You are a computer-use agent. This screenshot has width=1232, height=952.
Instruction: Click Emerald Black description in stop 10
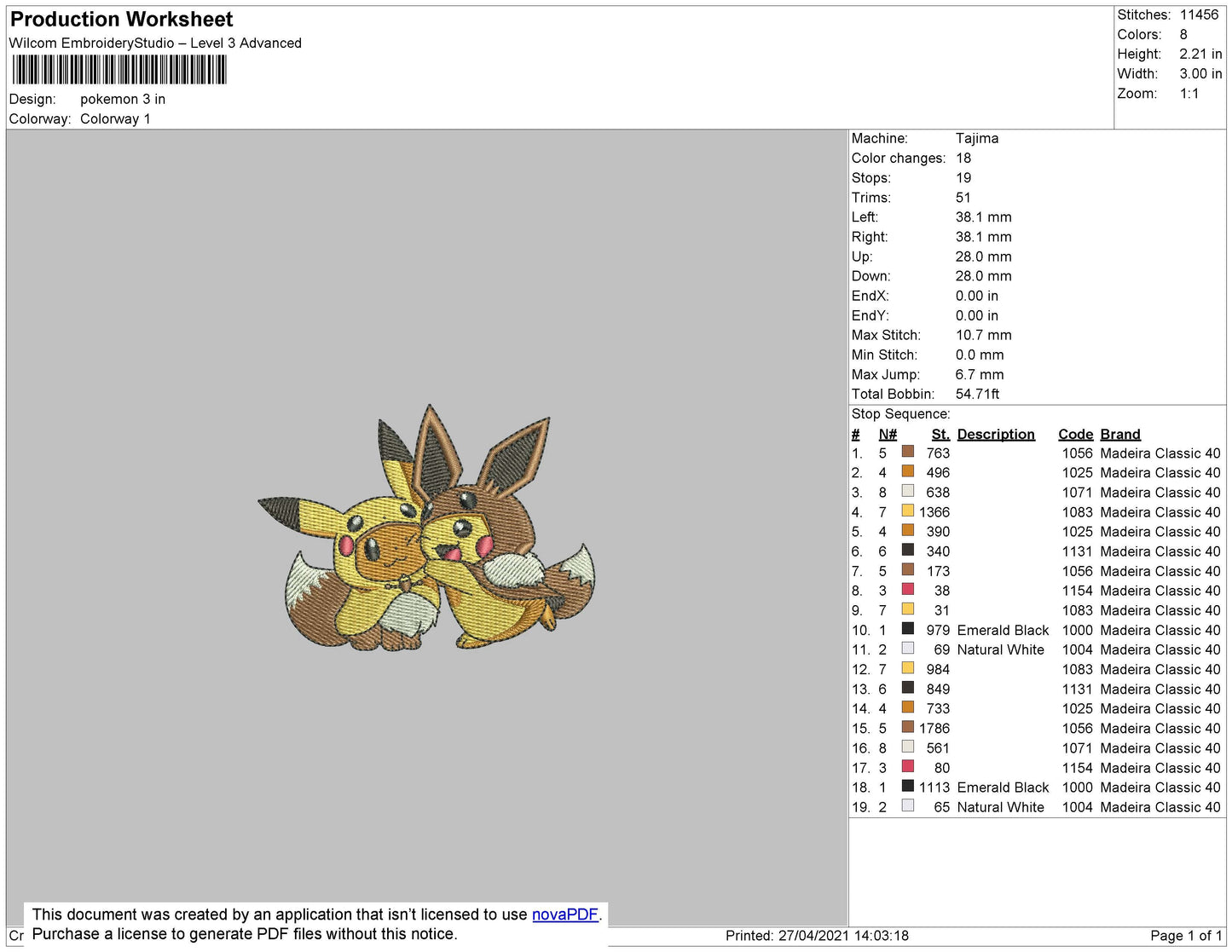click(1003, 631)
